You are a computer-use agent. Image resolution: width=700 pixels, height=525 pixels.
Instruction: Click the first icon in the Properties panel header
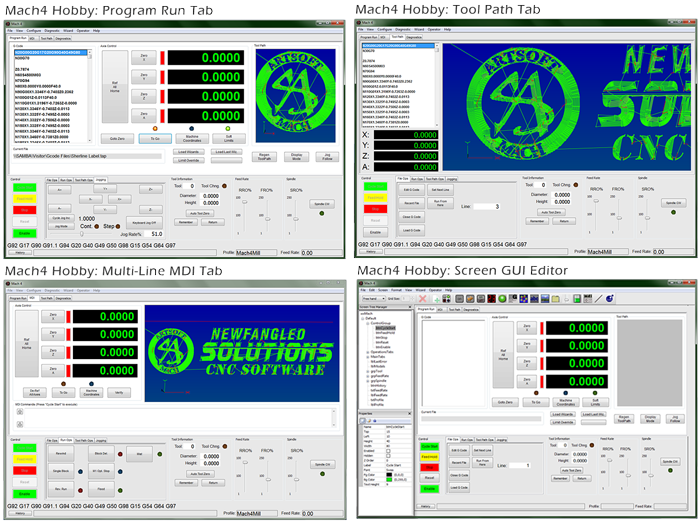pos(362,421)
